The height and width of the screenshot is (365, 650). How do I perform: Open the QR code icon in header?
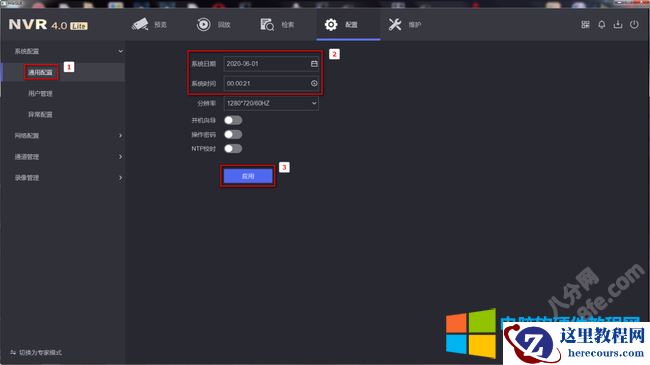(585, 24)
